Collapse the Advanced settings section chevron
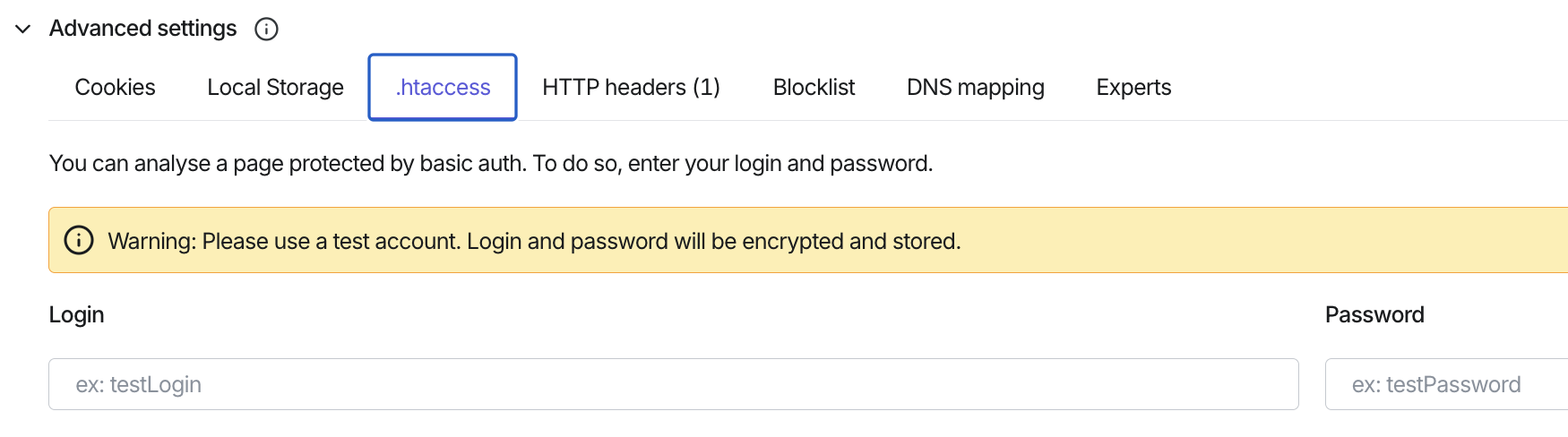The width and height of the screenshot is (1568, 437). coord(23,29)
